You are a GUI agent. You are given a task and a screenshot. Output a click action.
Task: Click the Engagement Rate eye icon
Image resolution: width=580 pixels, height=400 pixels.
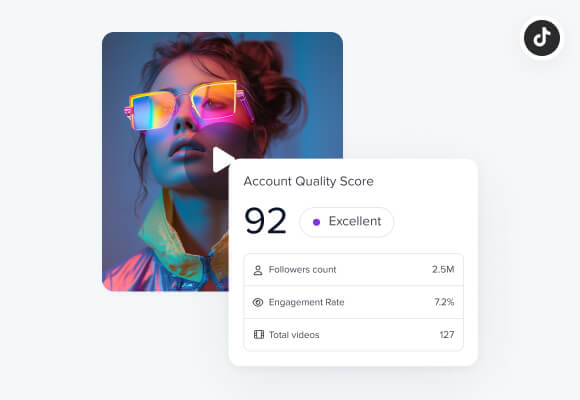pos(258,302)
